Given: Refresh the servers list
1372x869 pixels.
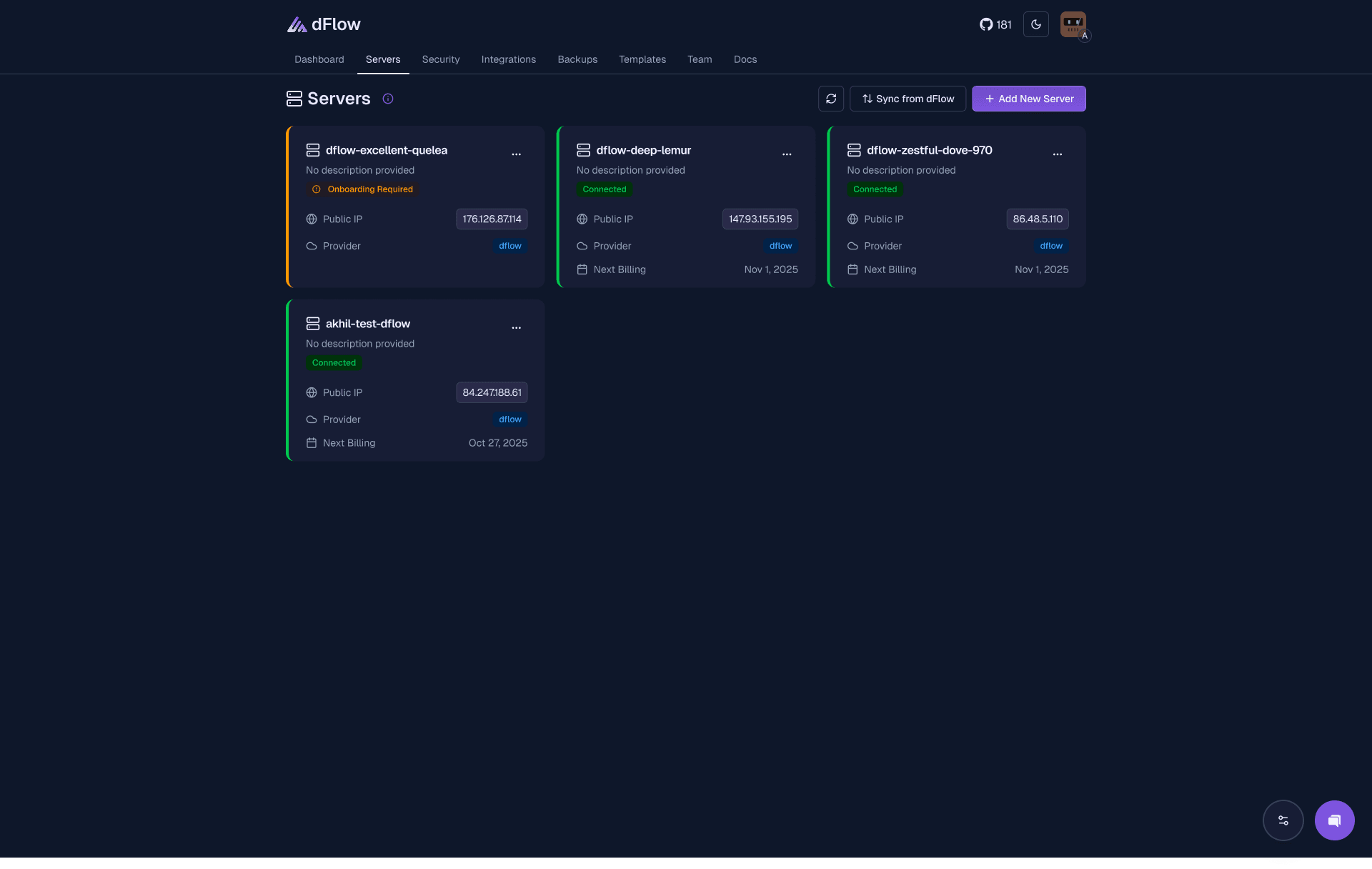Looking at the screenshot, I should [x=830, y=99].
